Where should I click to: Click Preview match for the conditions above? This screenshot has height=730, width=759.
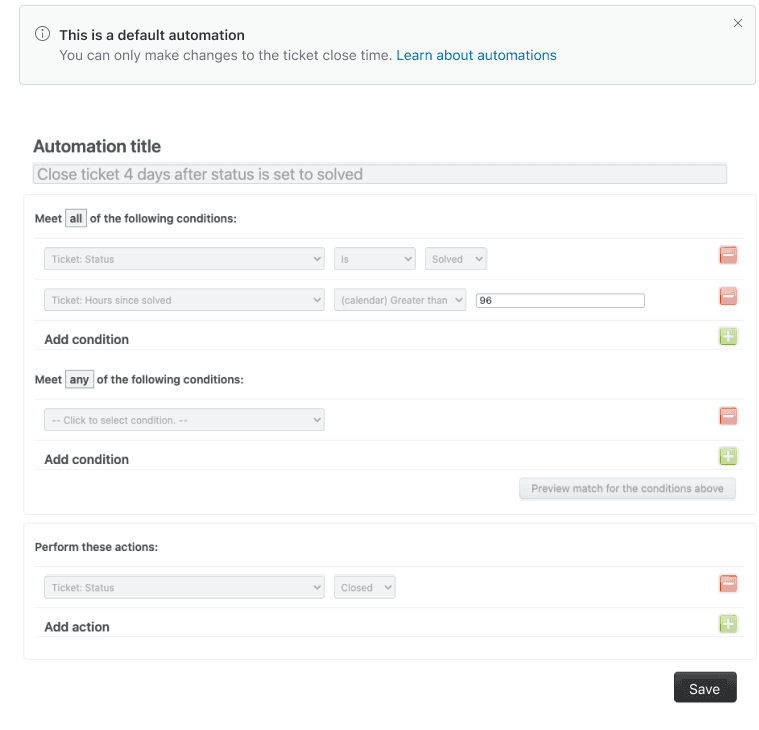(627, 488)
